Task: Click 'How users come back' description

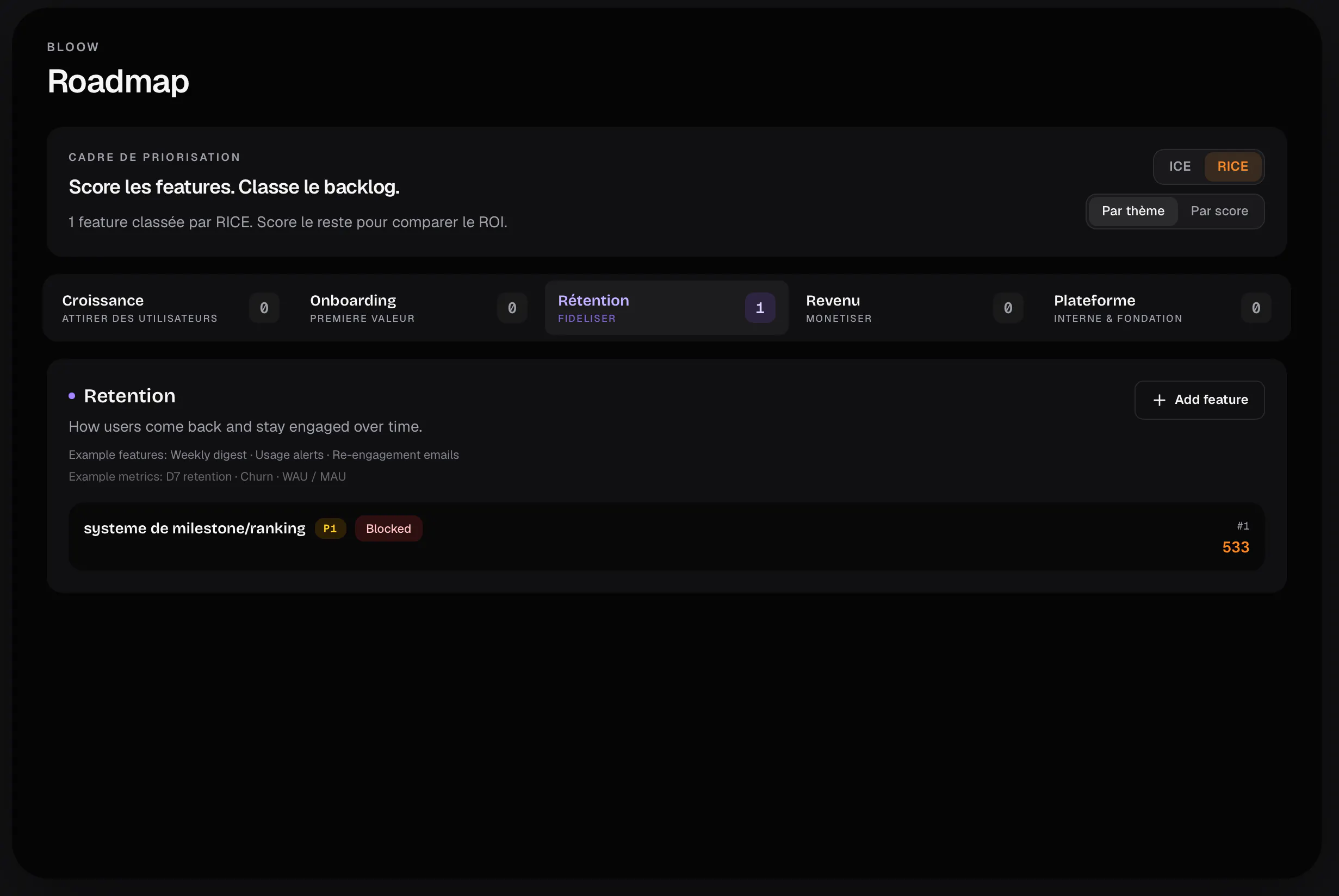Action: pyautogui.click(x=246, y=427)
